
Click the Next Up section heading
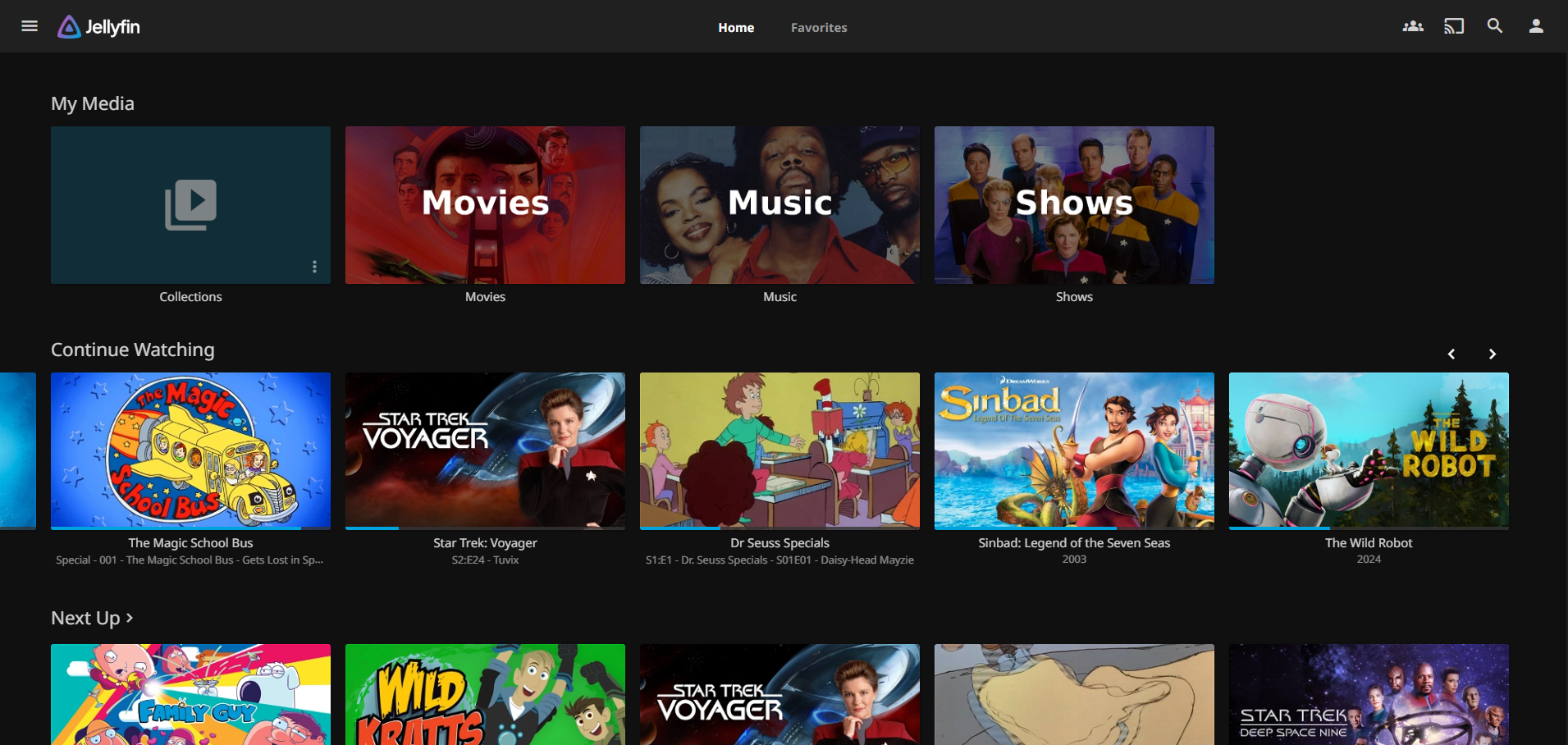pos(85,618)
